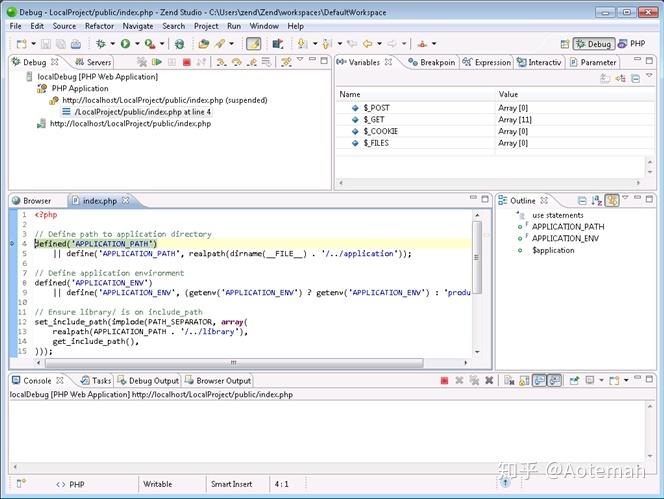
Task: Click Minimize icon of Console view
Action: [638, 378]
